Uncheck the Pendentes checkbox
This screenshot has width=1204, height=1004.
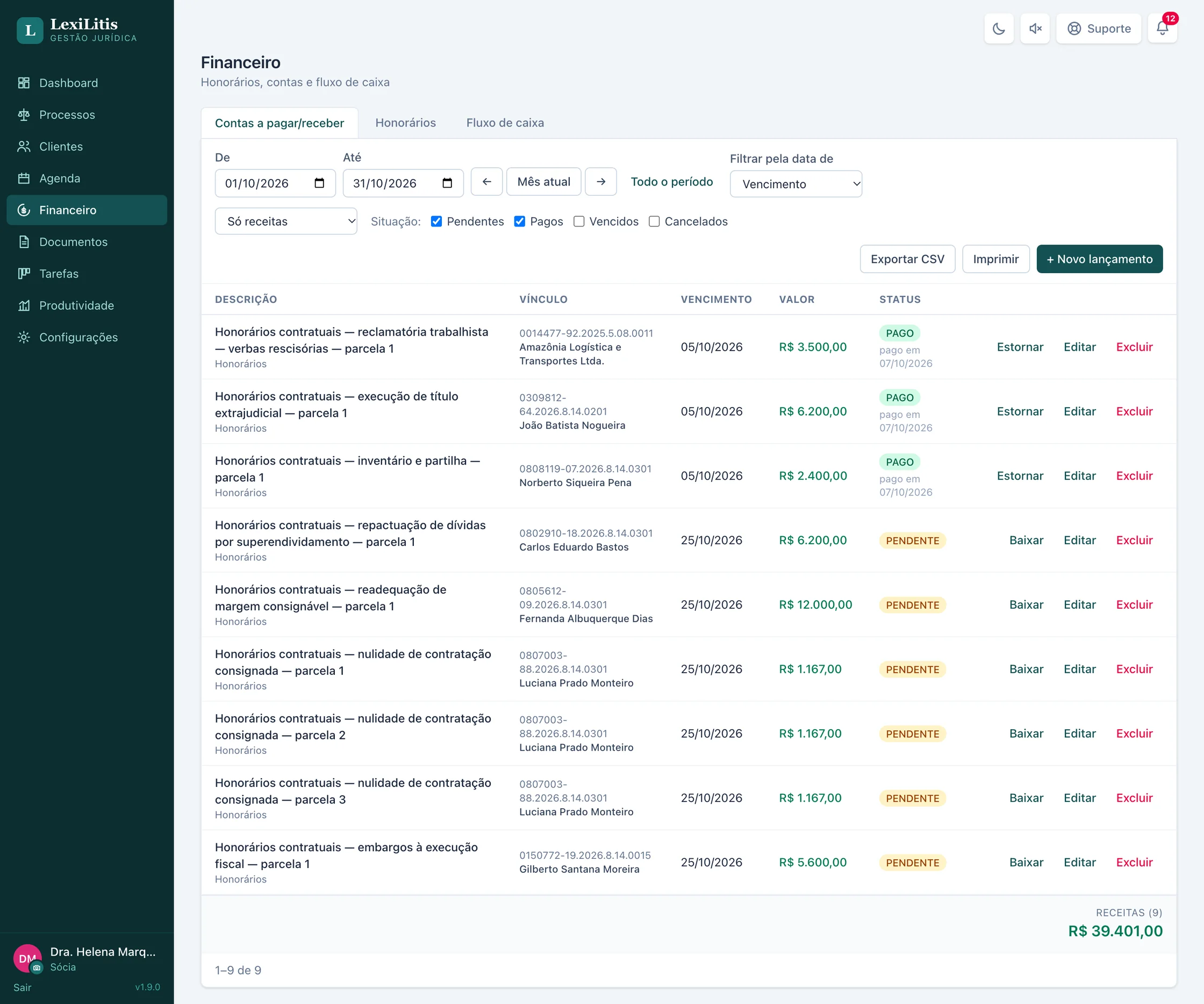[x=436, y=222]
